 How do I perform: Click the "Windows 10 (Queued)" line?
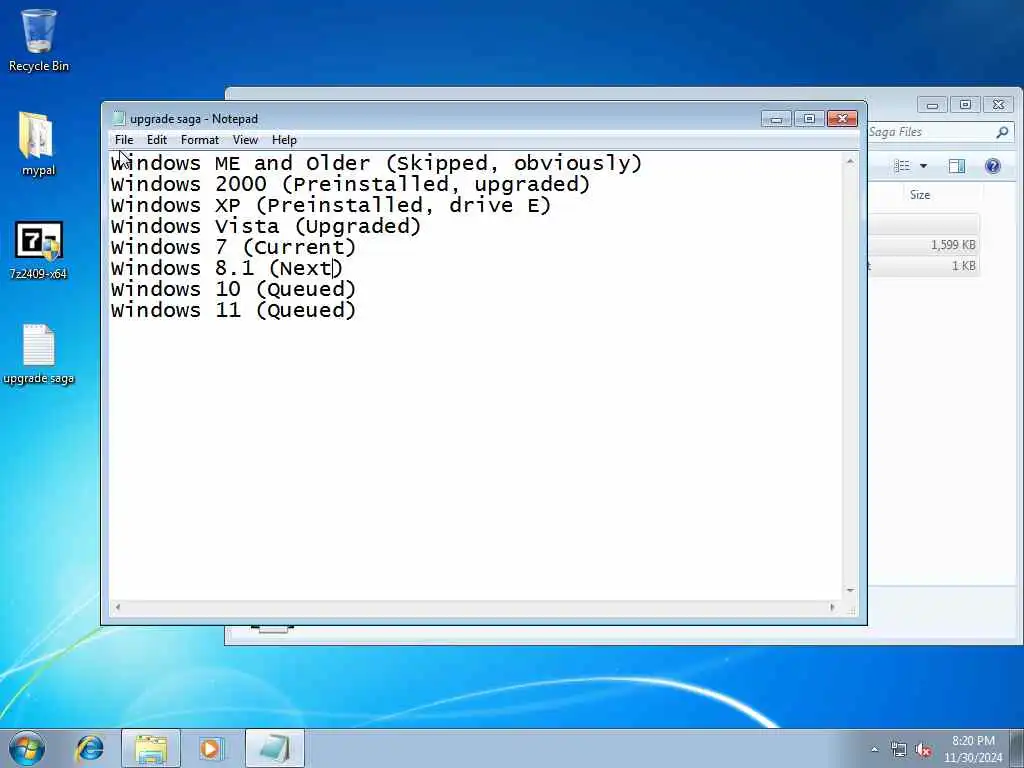tap(233, 289)
